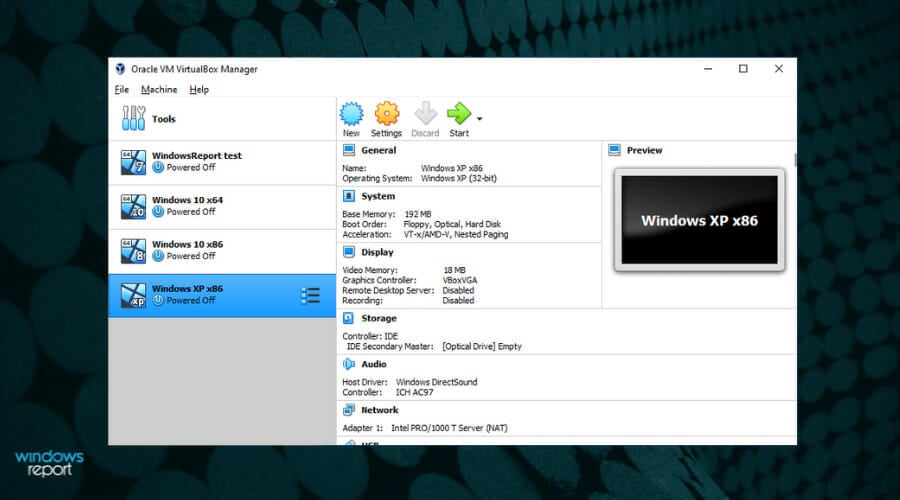Click 'Intel PRO/1000 T Server (NAT)' adapter
Viewport: 900px width, 500px height.
449,428
